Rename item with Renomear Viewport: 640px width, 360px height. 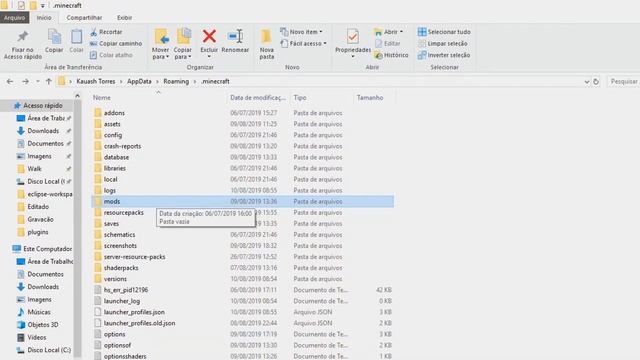pos(235,41)
